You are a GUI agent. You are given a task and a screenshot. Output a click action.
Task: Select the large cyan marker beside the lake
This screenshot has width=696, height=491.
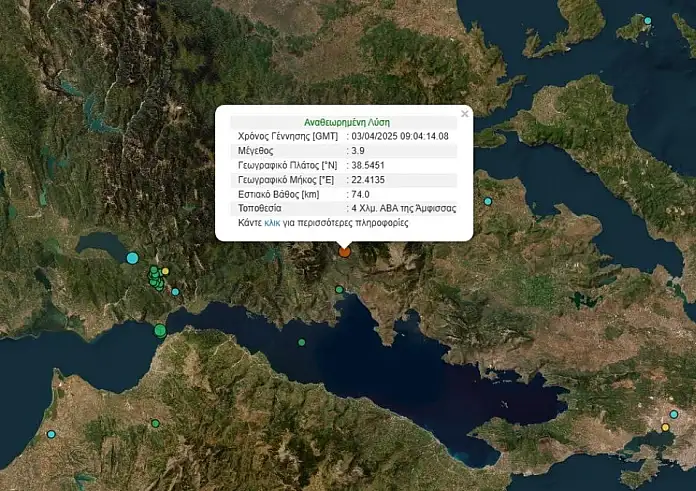click(132, 258)
